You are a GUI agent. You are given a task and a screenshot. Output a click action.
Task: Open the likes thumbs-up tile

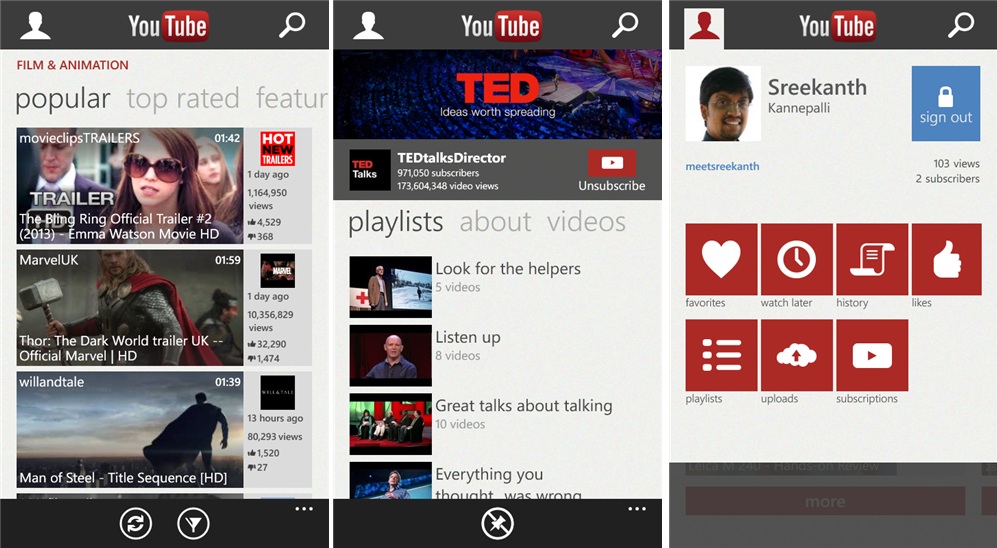(x=946, y=260)
